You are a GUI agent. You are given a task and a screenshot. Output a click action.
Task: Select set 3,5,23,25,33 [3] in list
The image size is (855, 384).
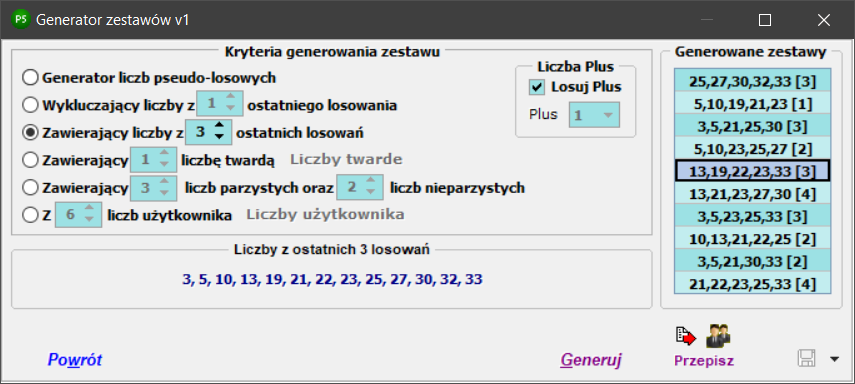[x=752, y=216]
